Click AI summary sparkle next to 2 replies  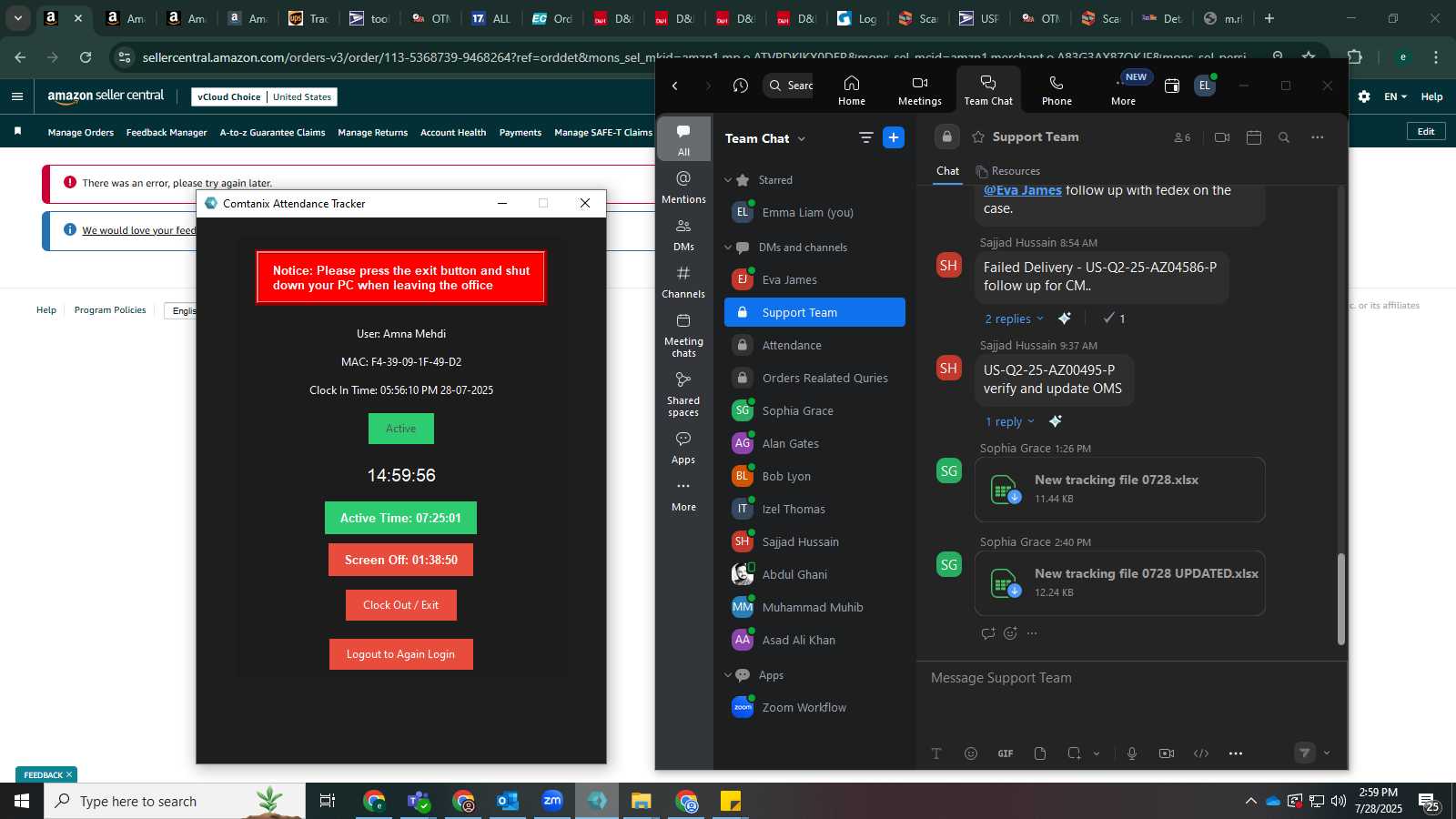click(1065, 318)
